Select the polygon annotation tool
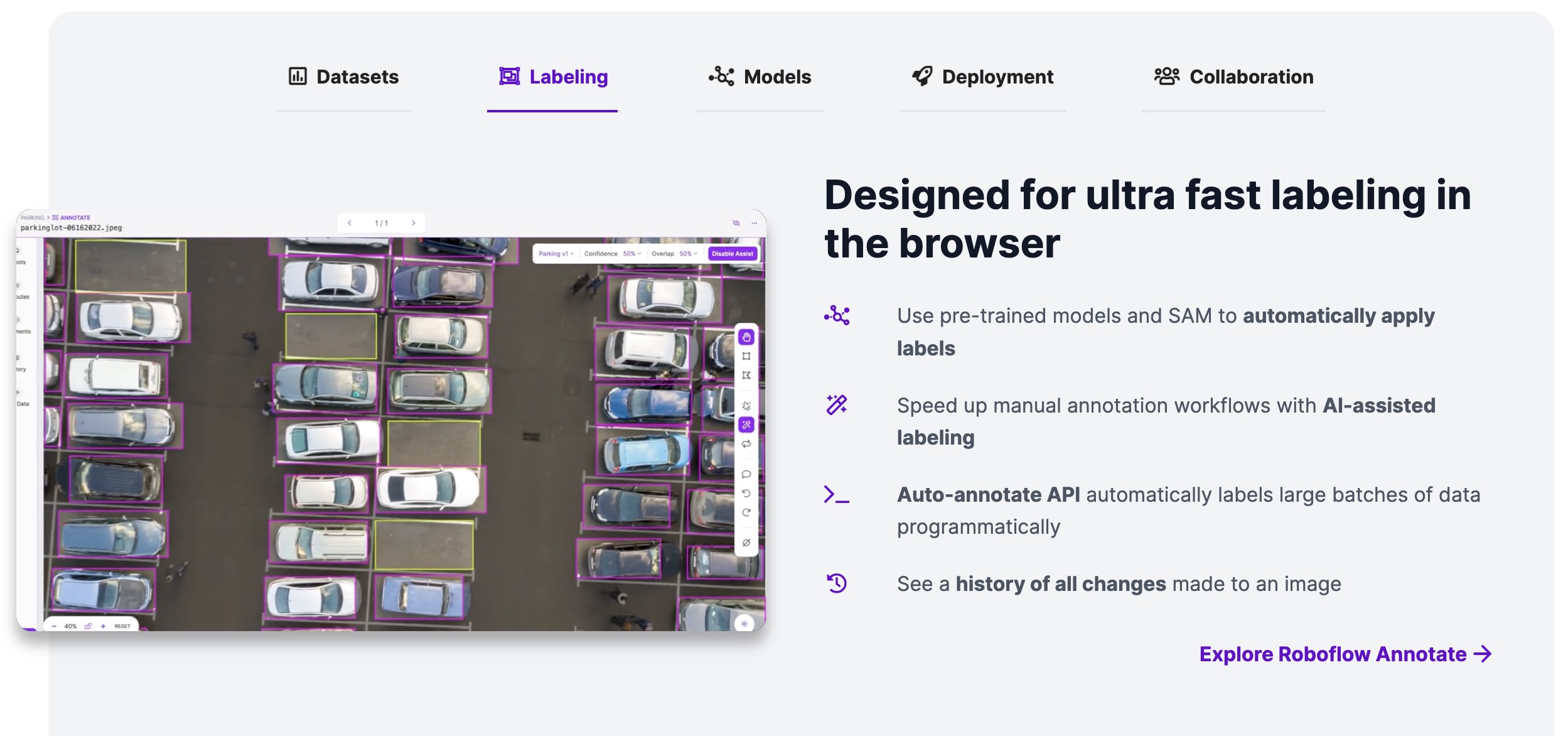Screen dimensions: 1568x736 [x=746, y=375]
